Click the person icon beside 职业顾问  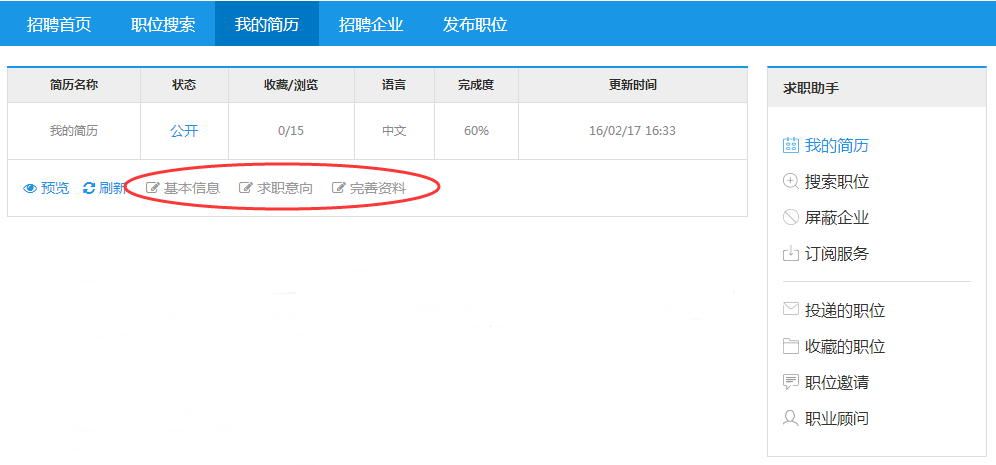coord(790,418)
